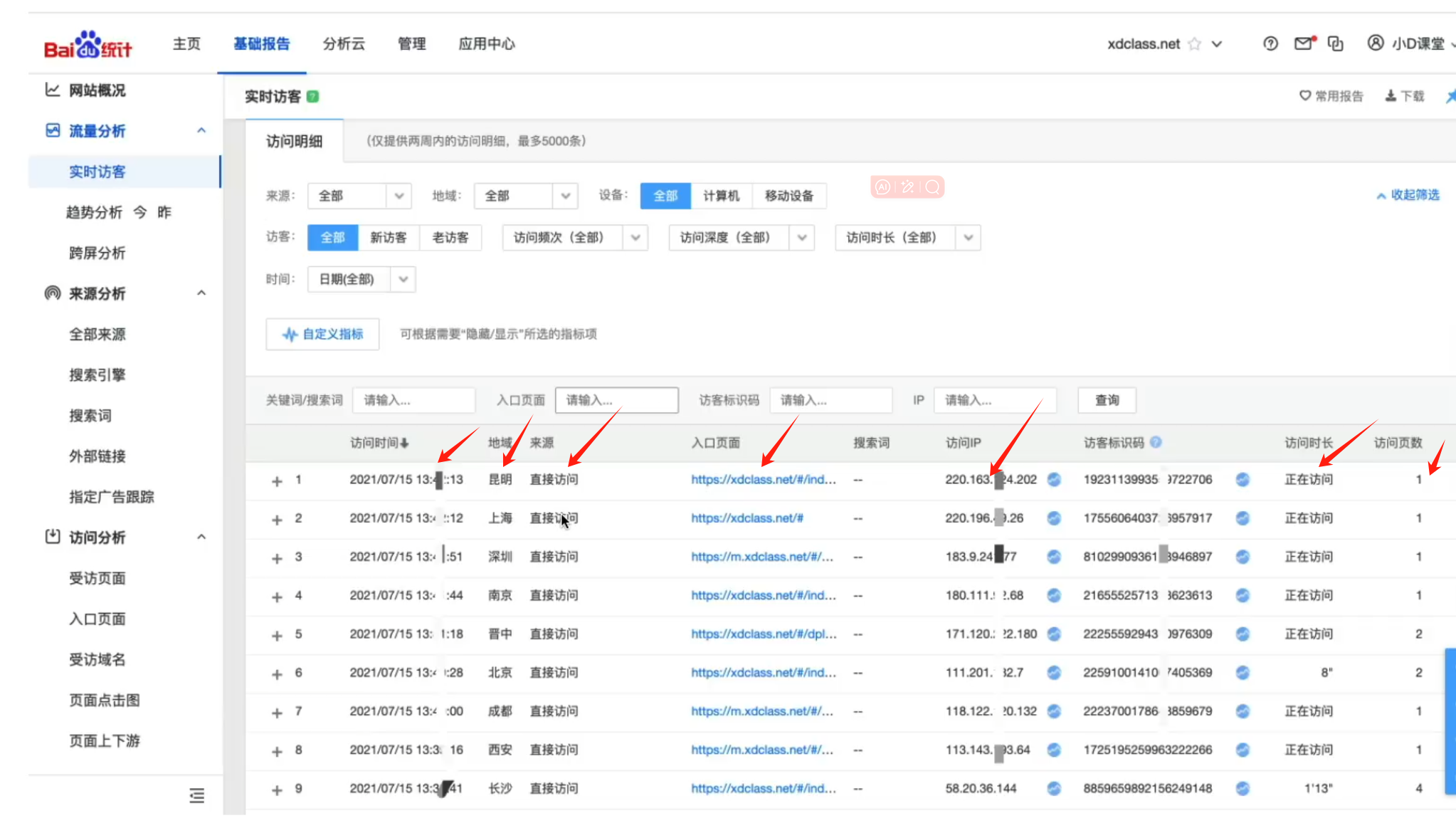Click the pin icon at top right
The width and height of the screenshot is (1456, 818).
1450,95
